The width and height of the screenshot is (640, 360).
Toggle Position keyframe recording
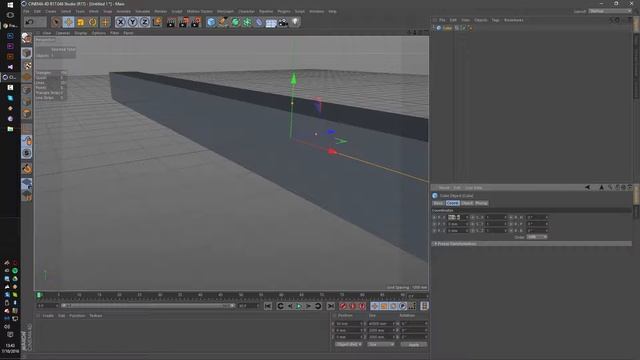tap(374, 306)
